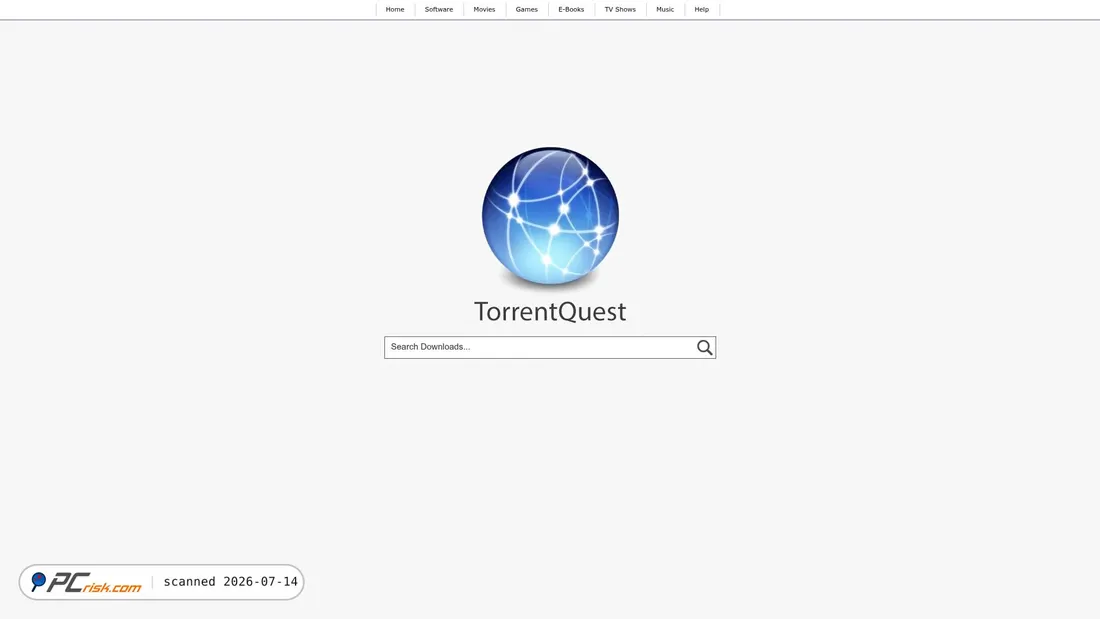This screenshot has width=1100, height=619.
Task: Click the magnifying glass search icon
Action: click(x=704, y=347)
